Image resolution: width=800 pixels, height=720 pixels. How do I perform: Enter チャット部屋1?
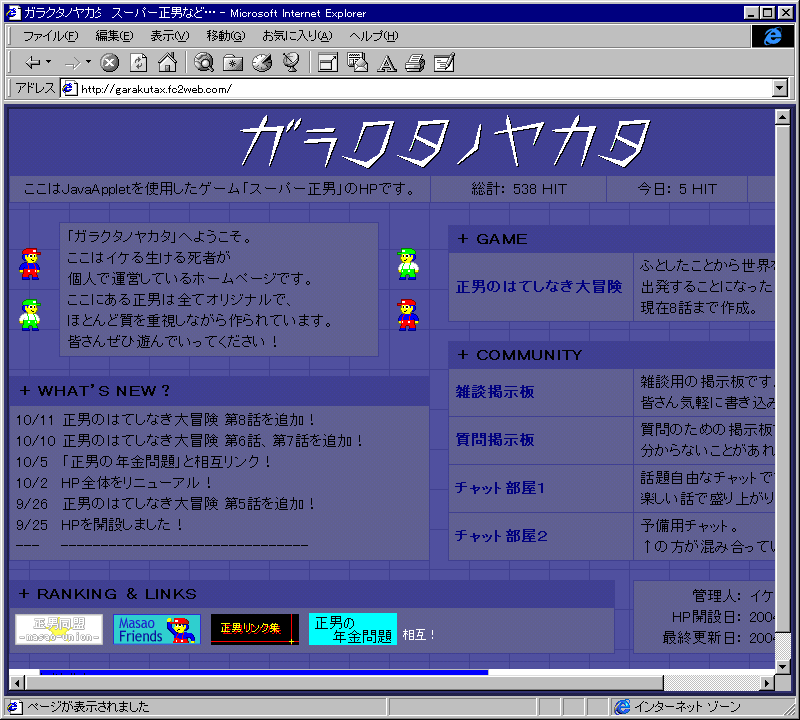[500, 488]
